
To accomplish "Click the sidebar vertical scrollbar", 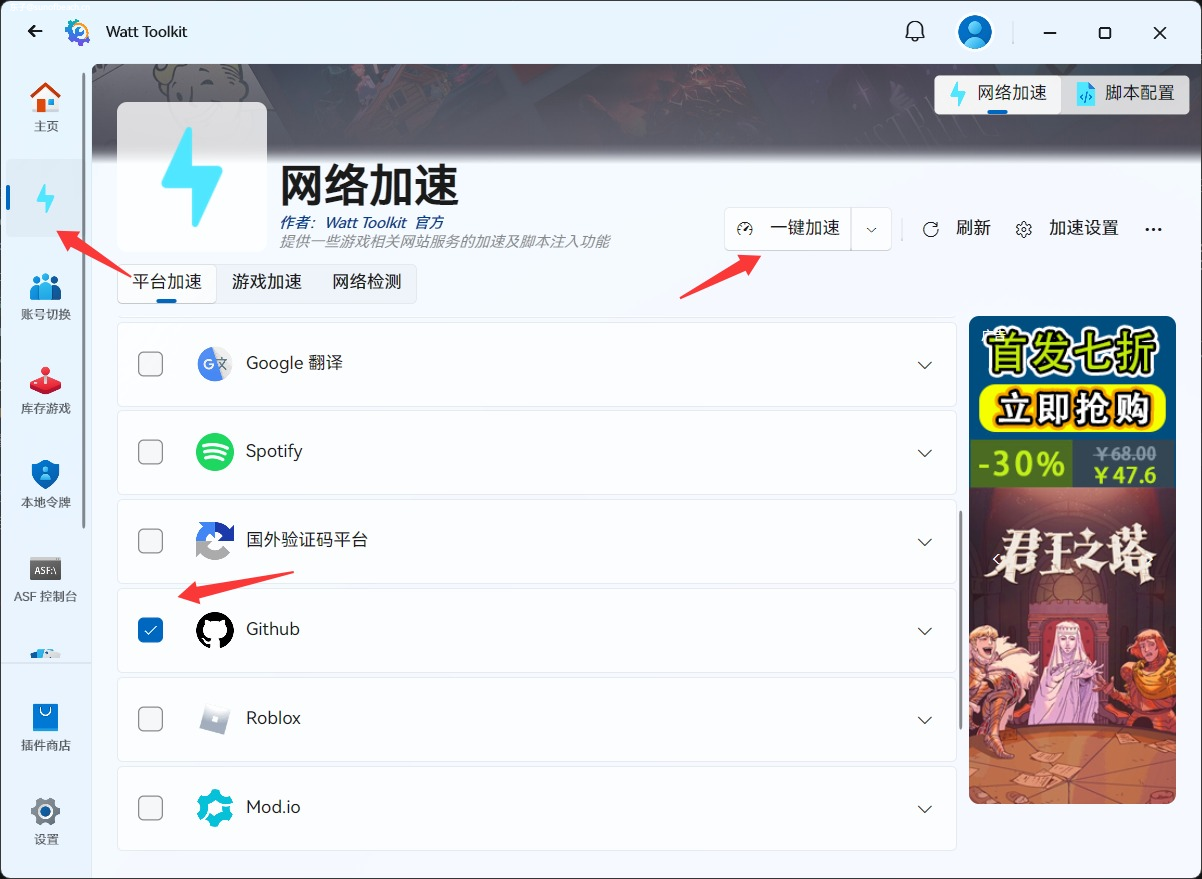I will (84, 300).
